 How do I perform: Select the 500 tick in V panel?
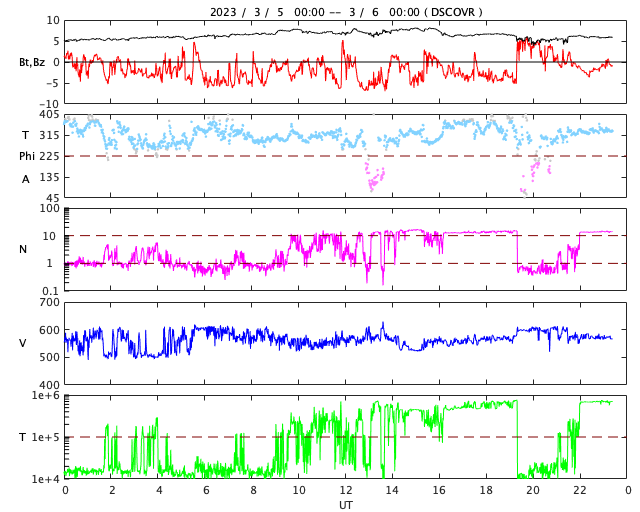[49, 357]
